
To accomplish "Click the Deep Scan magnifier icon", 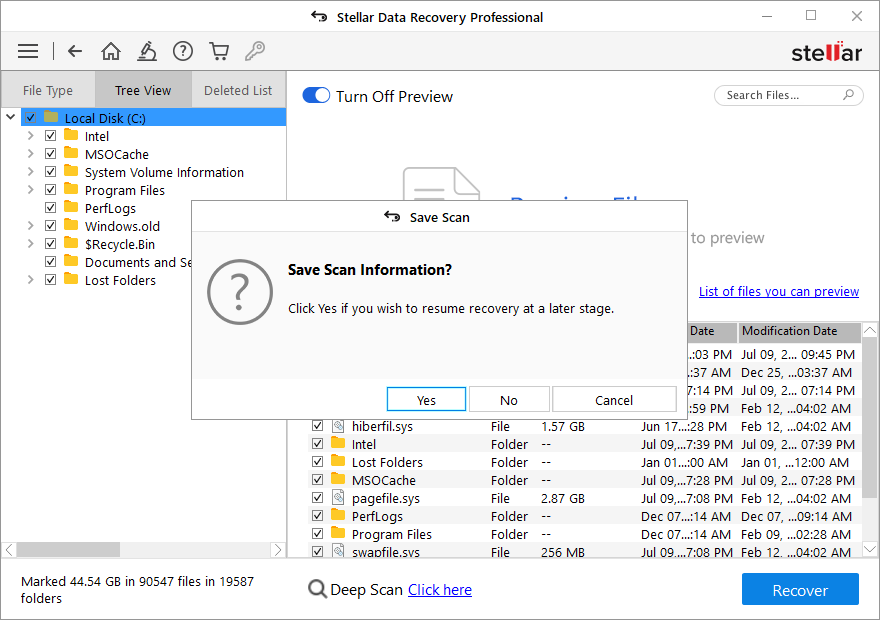I will (x=317, y=589).
